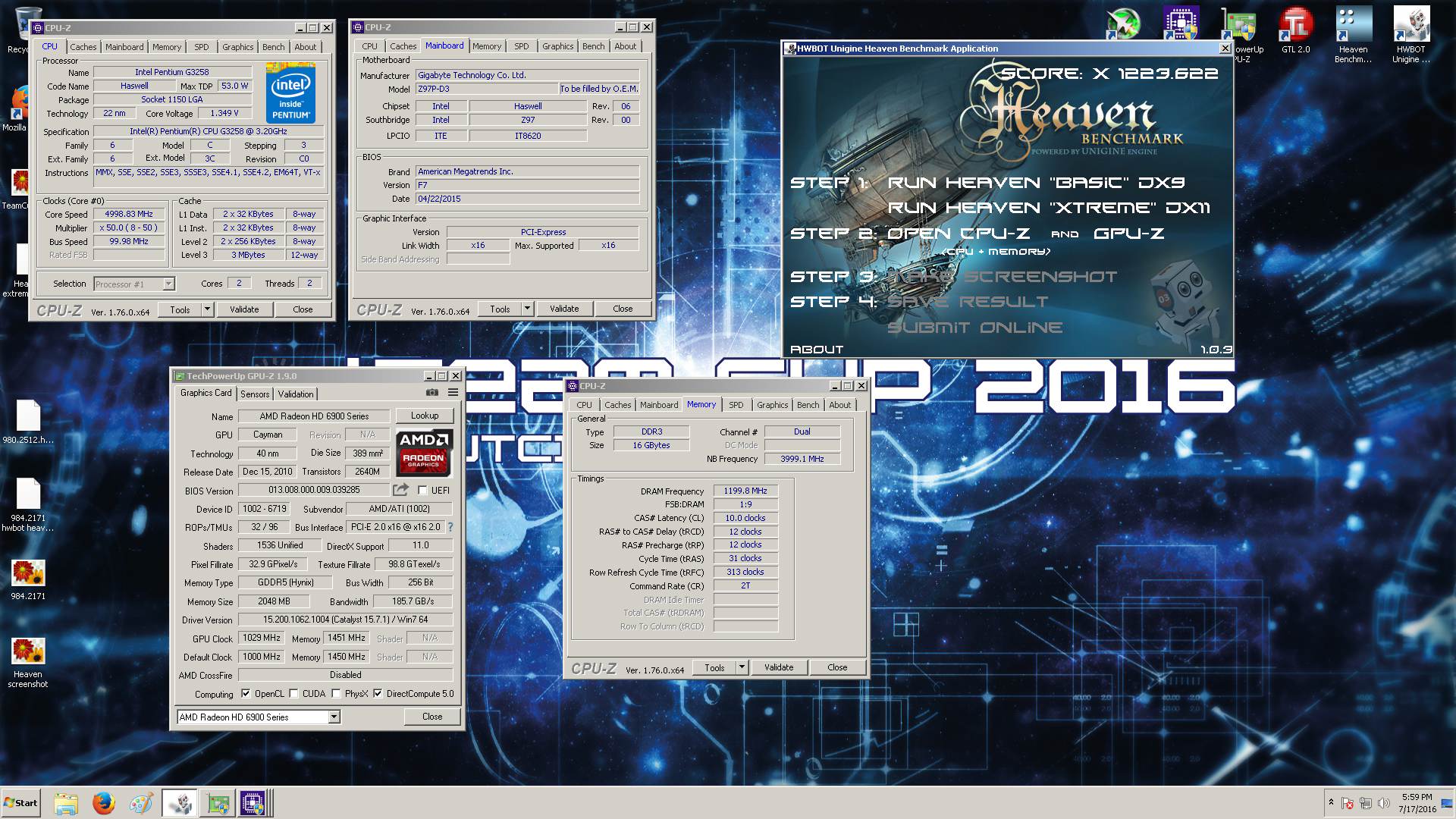Click Validate in Memory CPU-Z window
Screen dimensions: 1456x819
tap(779, 667)
